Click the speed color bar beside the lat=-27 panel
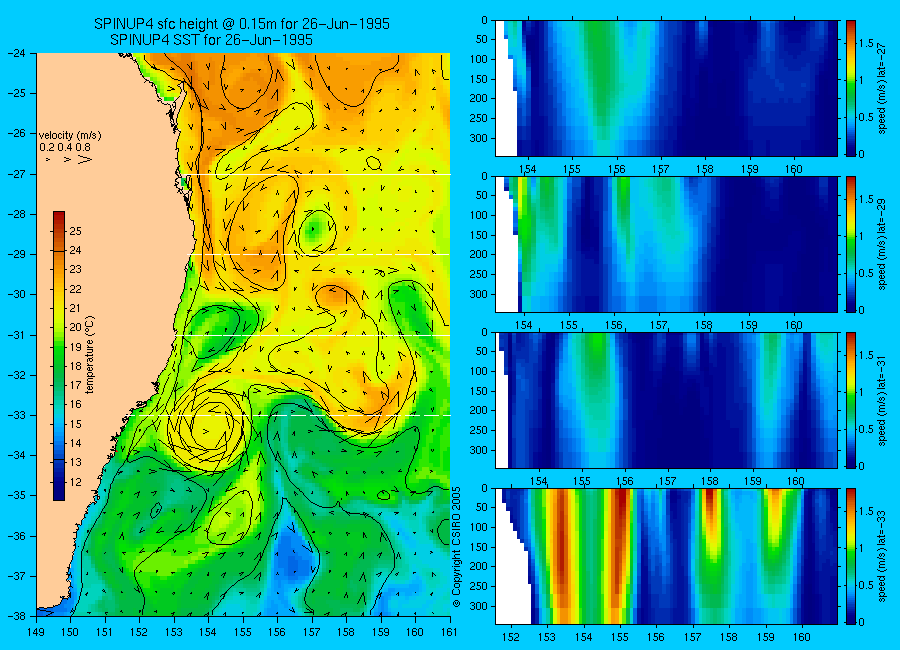900x650 pixels. click(851, 88)
